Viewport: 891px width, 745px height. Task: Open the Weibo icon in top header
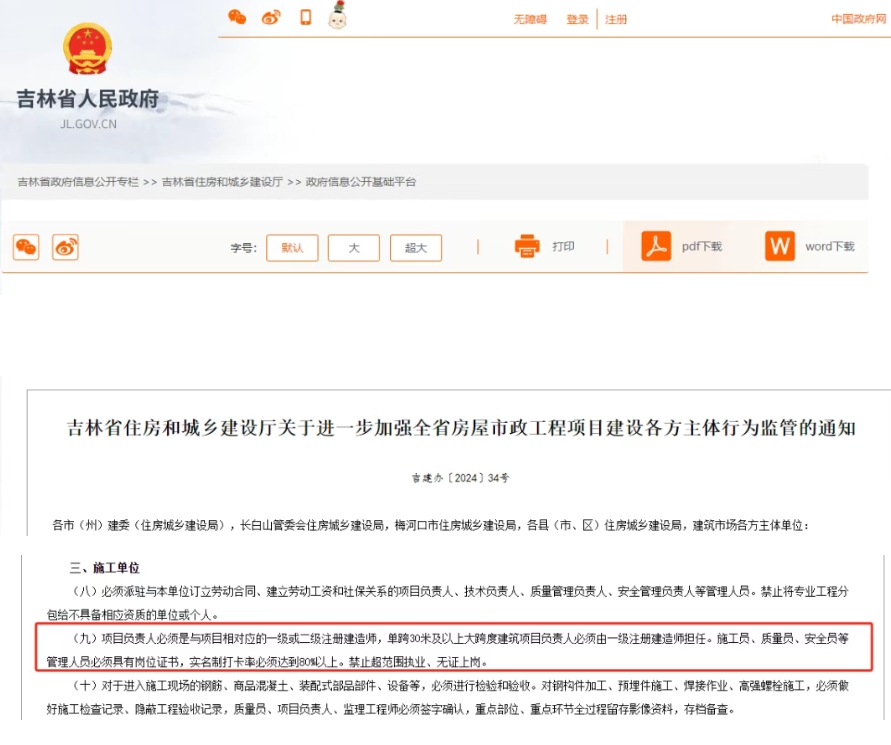point(271,17)
